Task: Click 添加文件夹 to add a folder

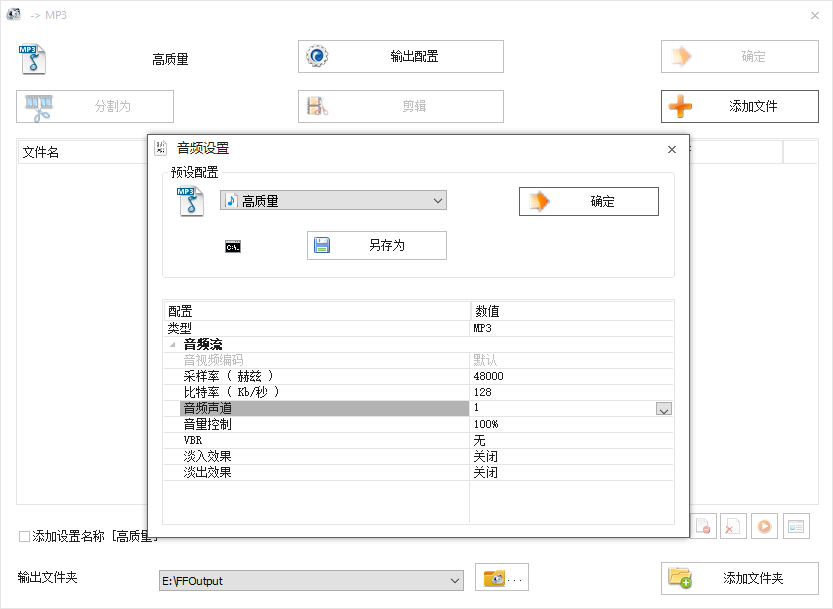Action: (x=740, y=578)
